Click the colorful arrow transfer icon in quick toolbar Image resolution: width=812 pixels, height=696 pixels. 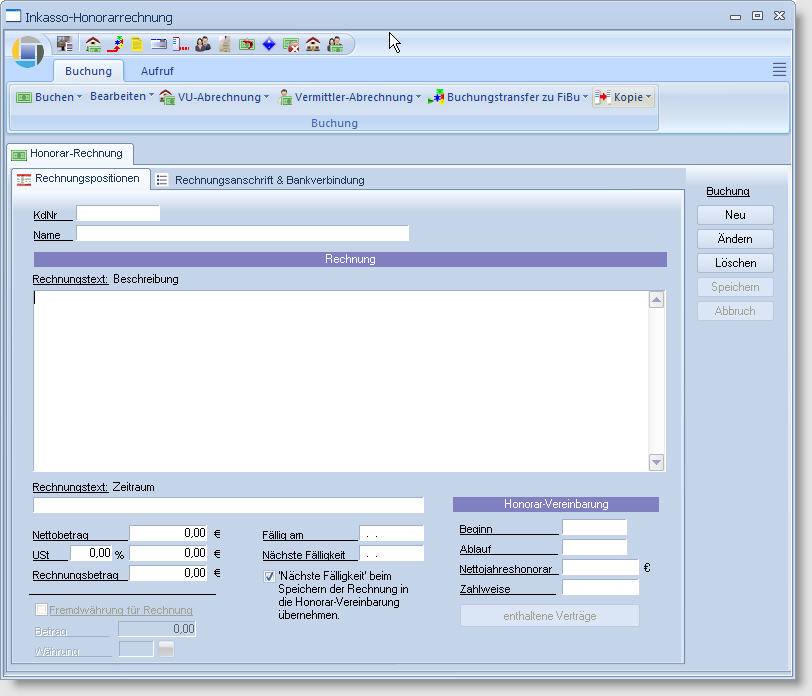click(115, 44)
